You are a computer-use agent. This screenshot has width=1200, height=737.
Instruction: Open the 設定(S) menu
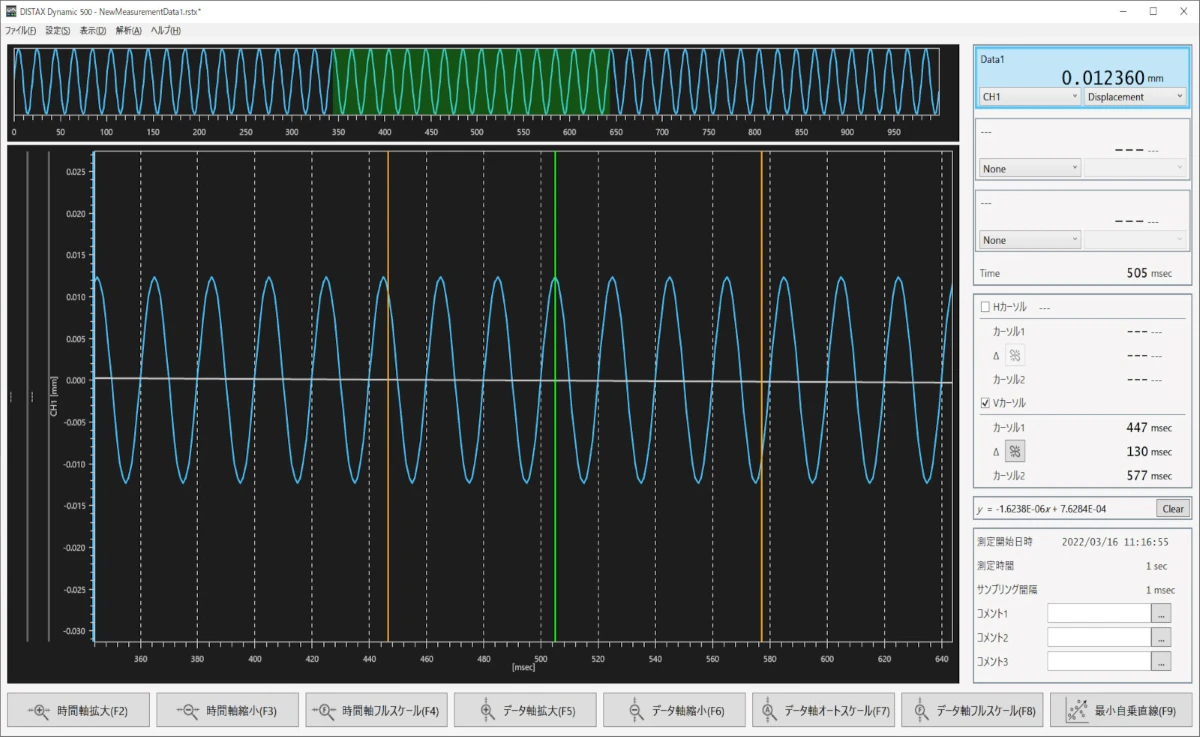[x=57, y=30]
